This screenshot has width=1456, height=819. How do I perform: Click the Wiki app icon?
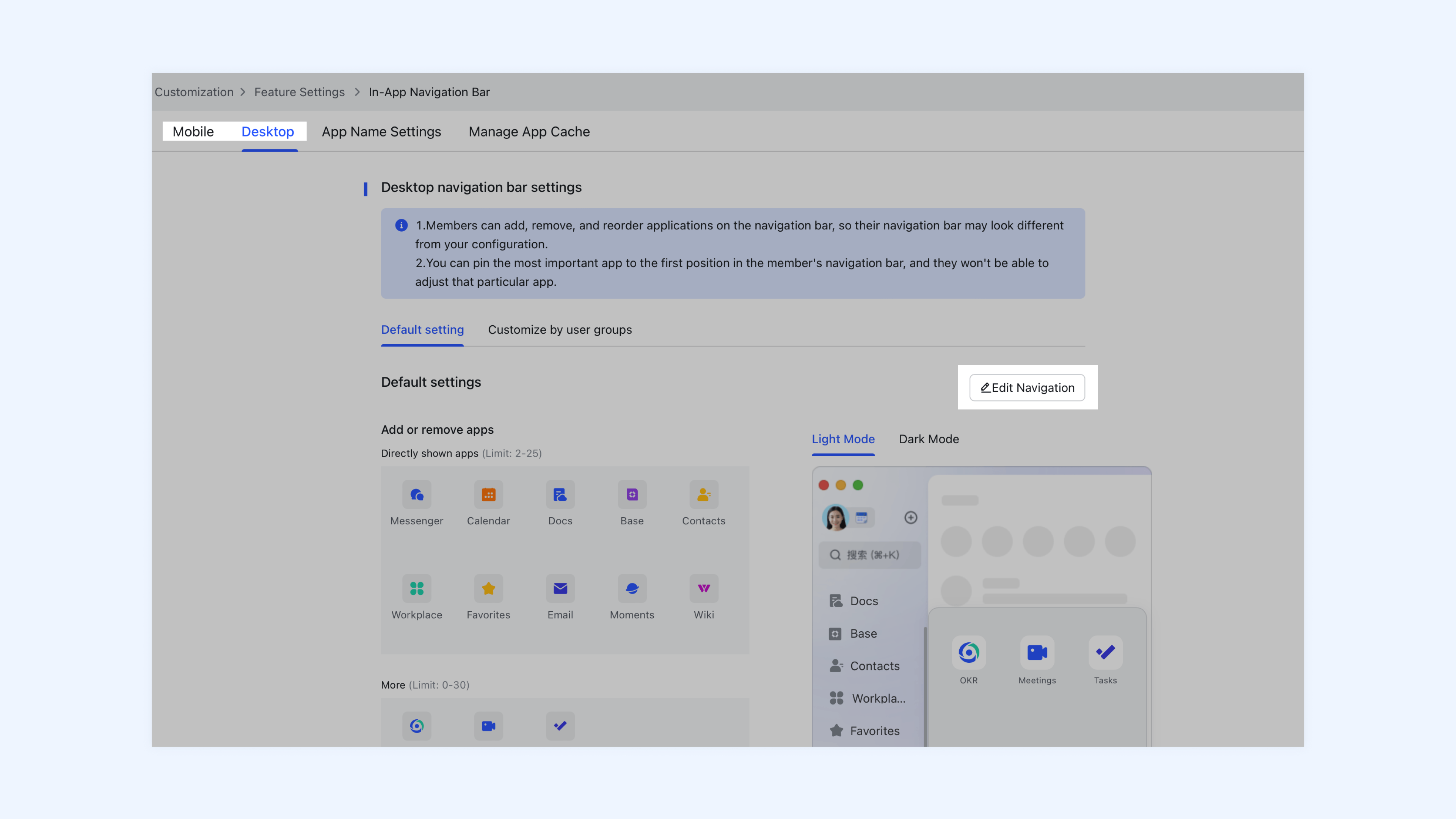click(704, 588)
